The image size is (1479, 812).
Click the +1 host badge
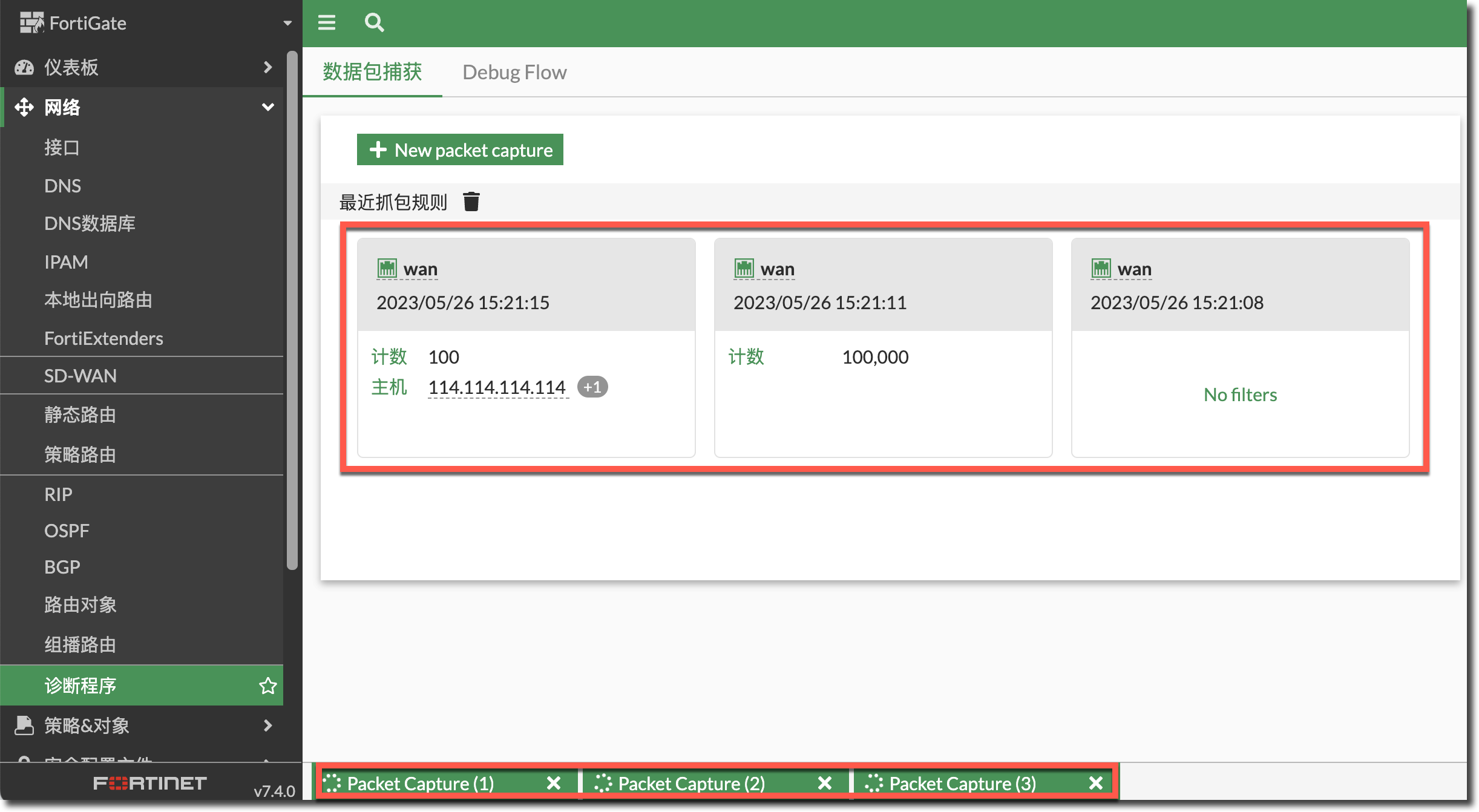(592, 387)
